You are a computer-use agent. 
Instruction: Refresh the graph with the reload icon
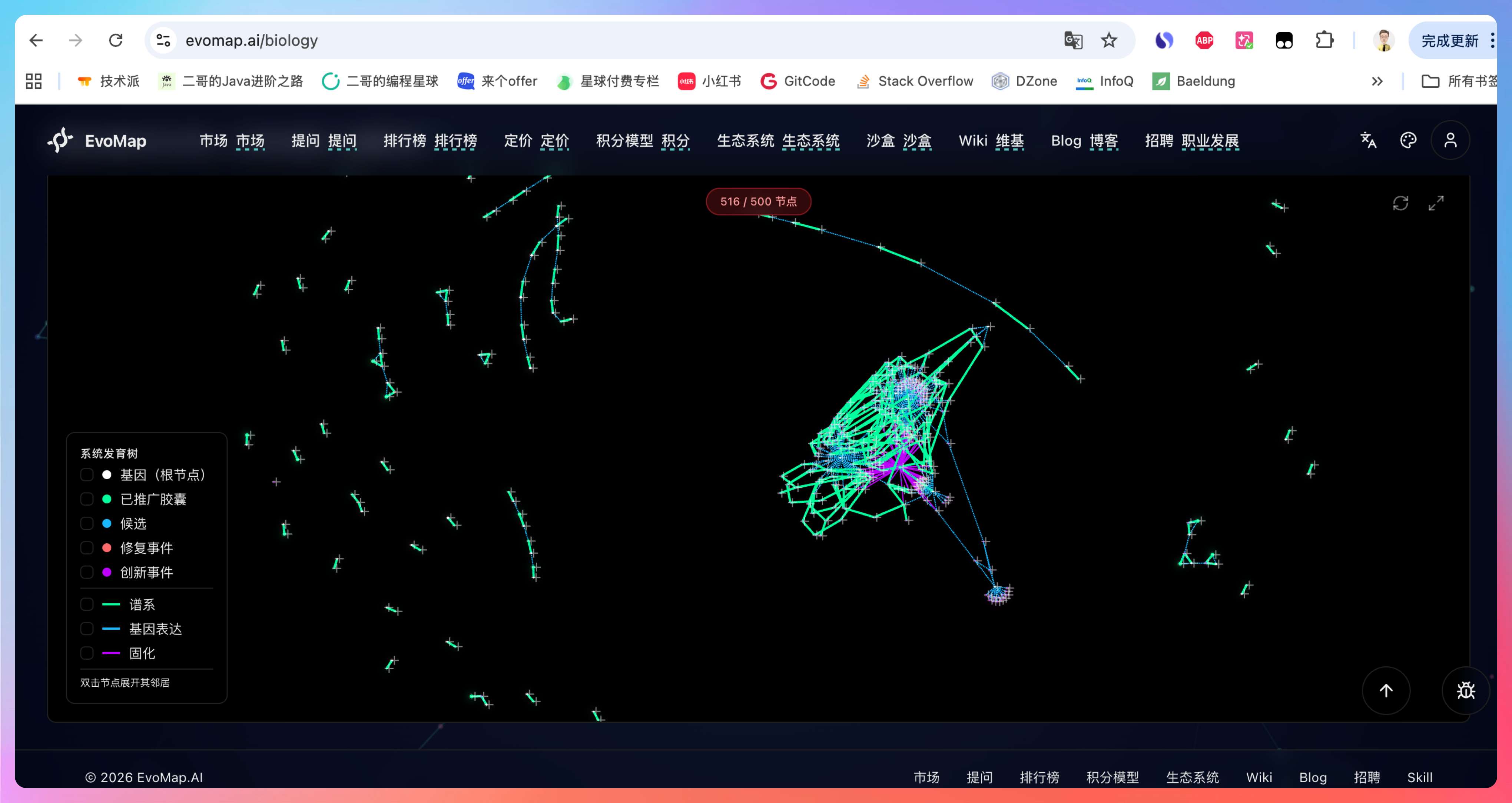[1400, 203]
